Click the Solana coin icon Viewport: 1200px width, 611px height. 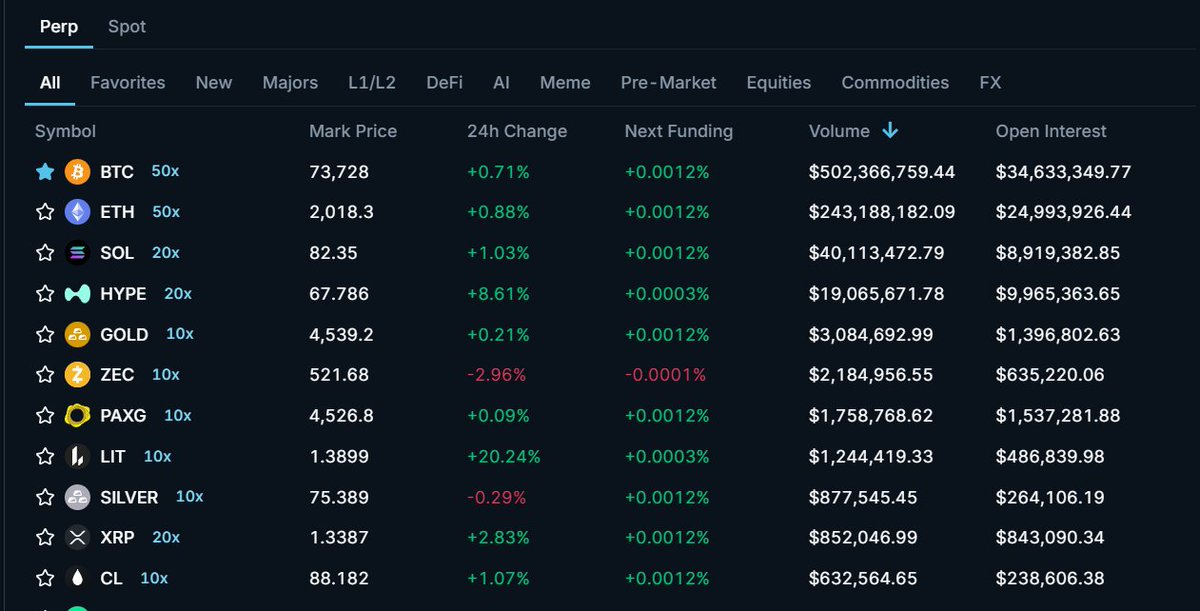click(x=77, y=253)
